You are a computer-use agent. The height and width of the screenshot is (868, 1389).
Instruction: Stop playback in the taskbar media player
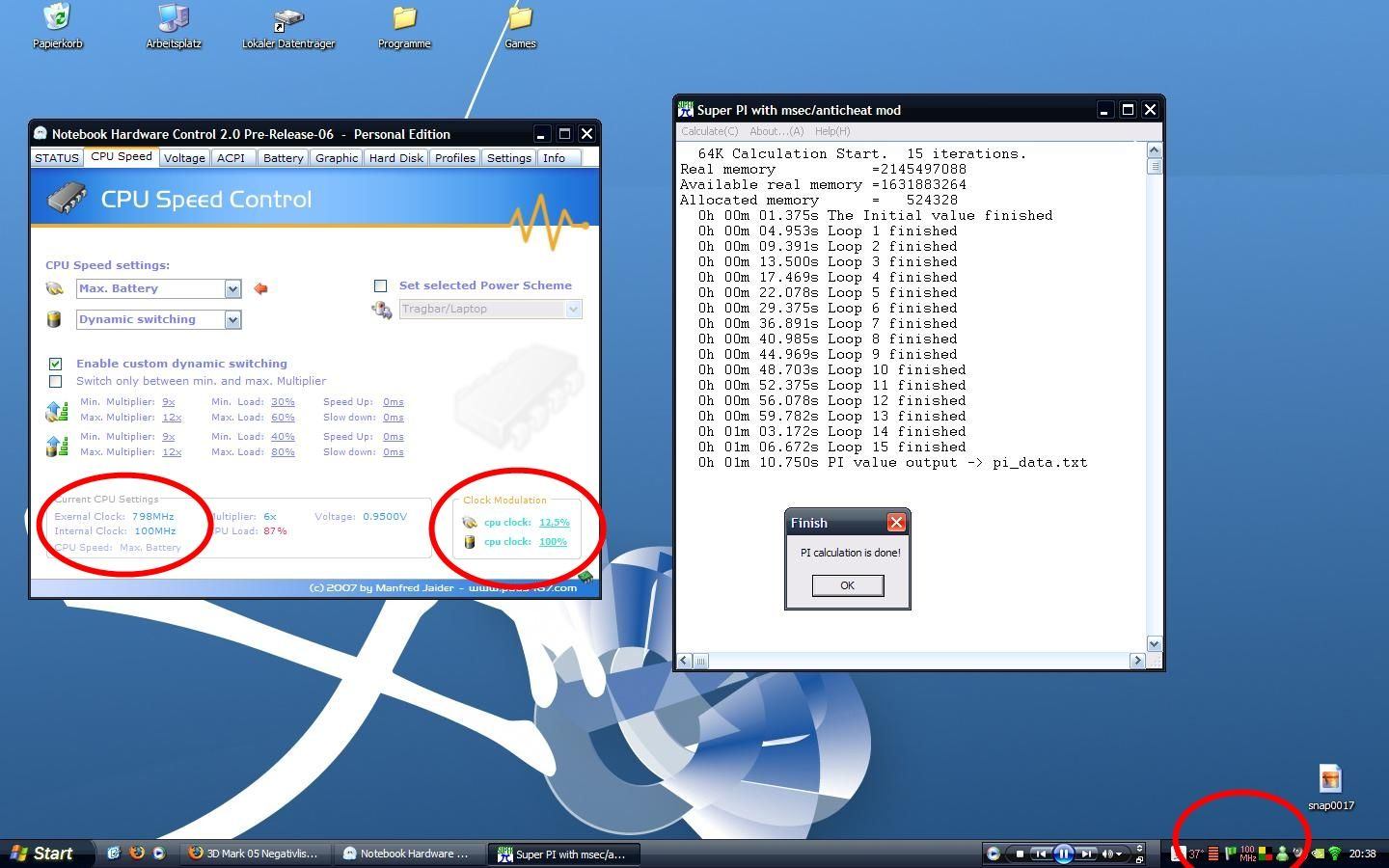1020,854
